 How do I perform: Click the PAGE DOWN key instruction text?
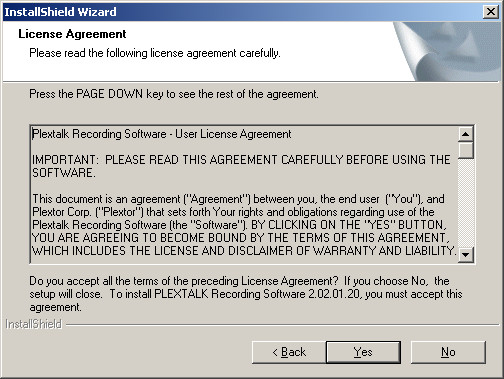pyautogui.click(x=174, y=94)
